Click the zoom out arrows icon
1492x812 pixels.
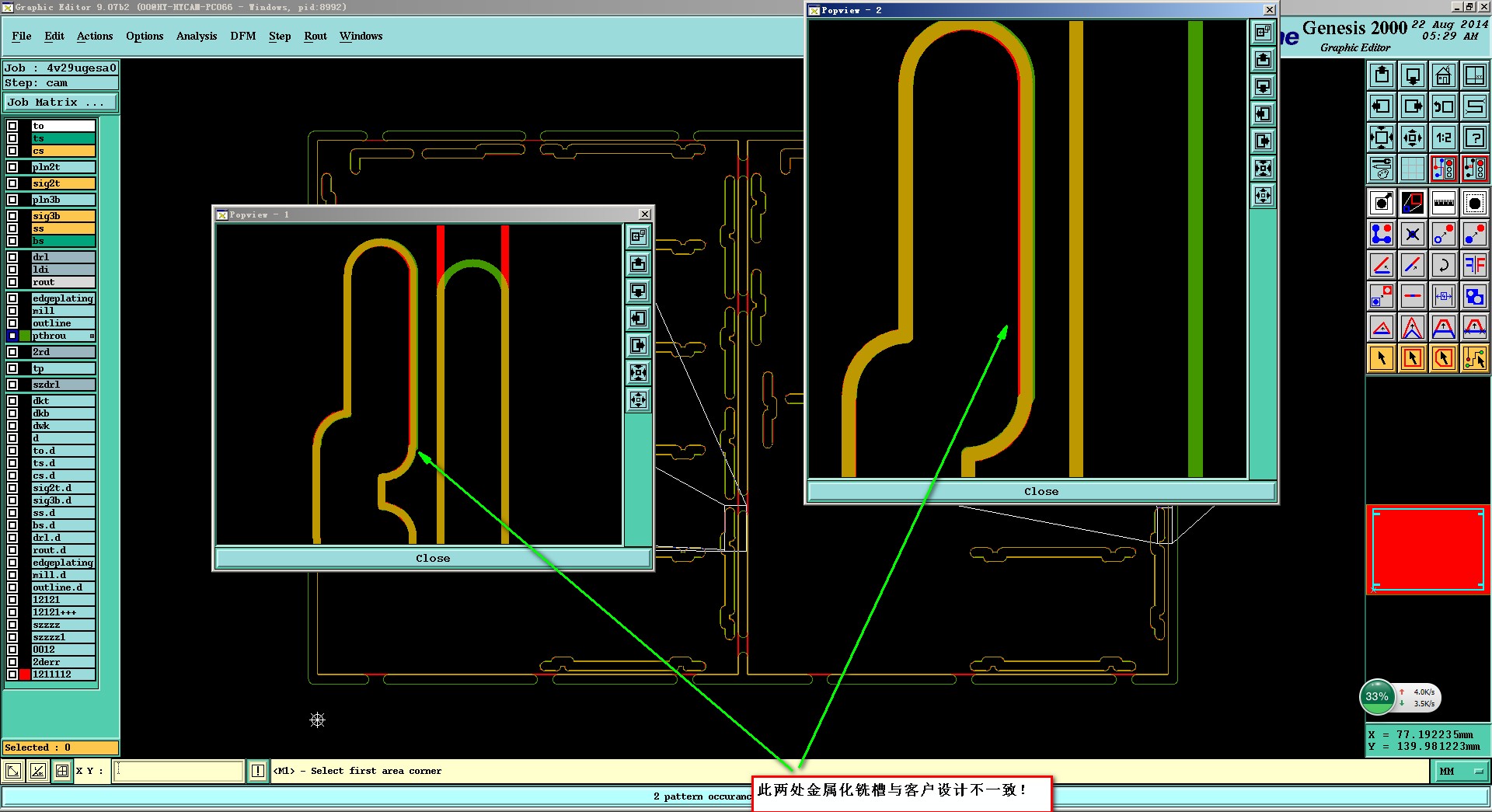[1412, 138]
